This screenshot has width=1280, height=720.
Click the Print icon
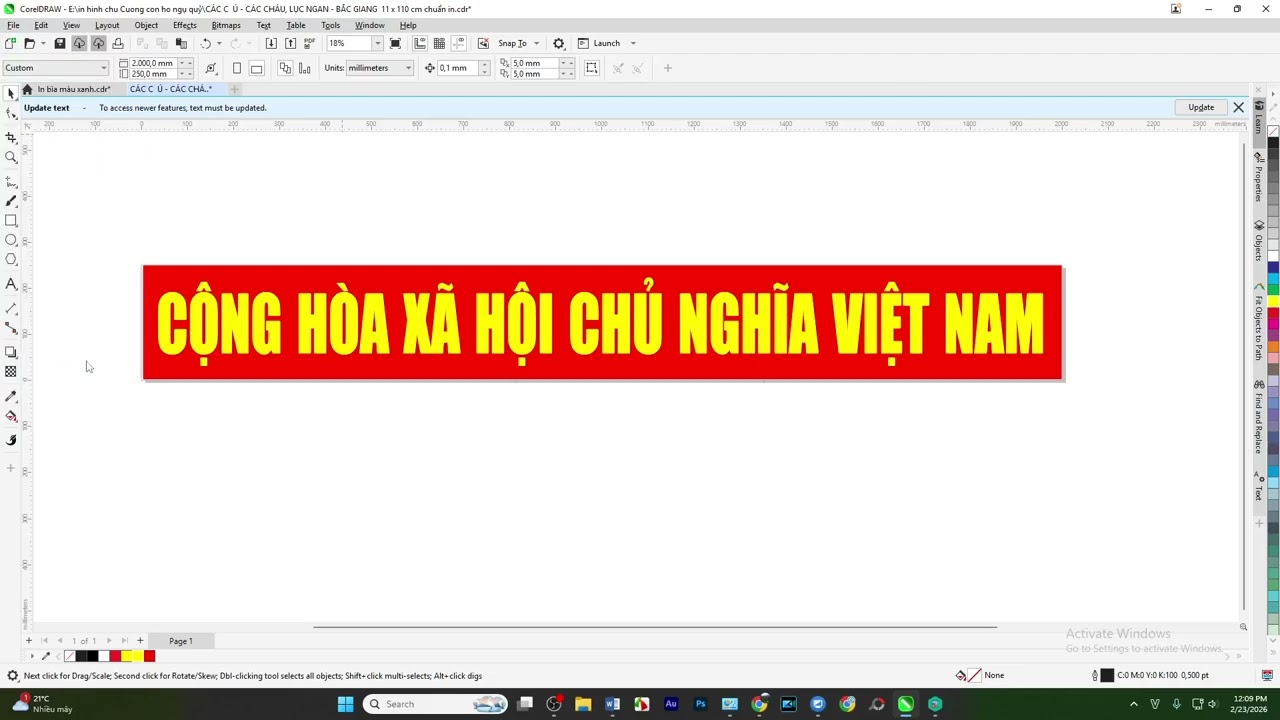click(118, 43)
